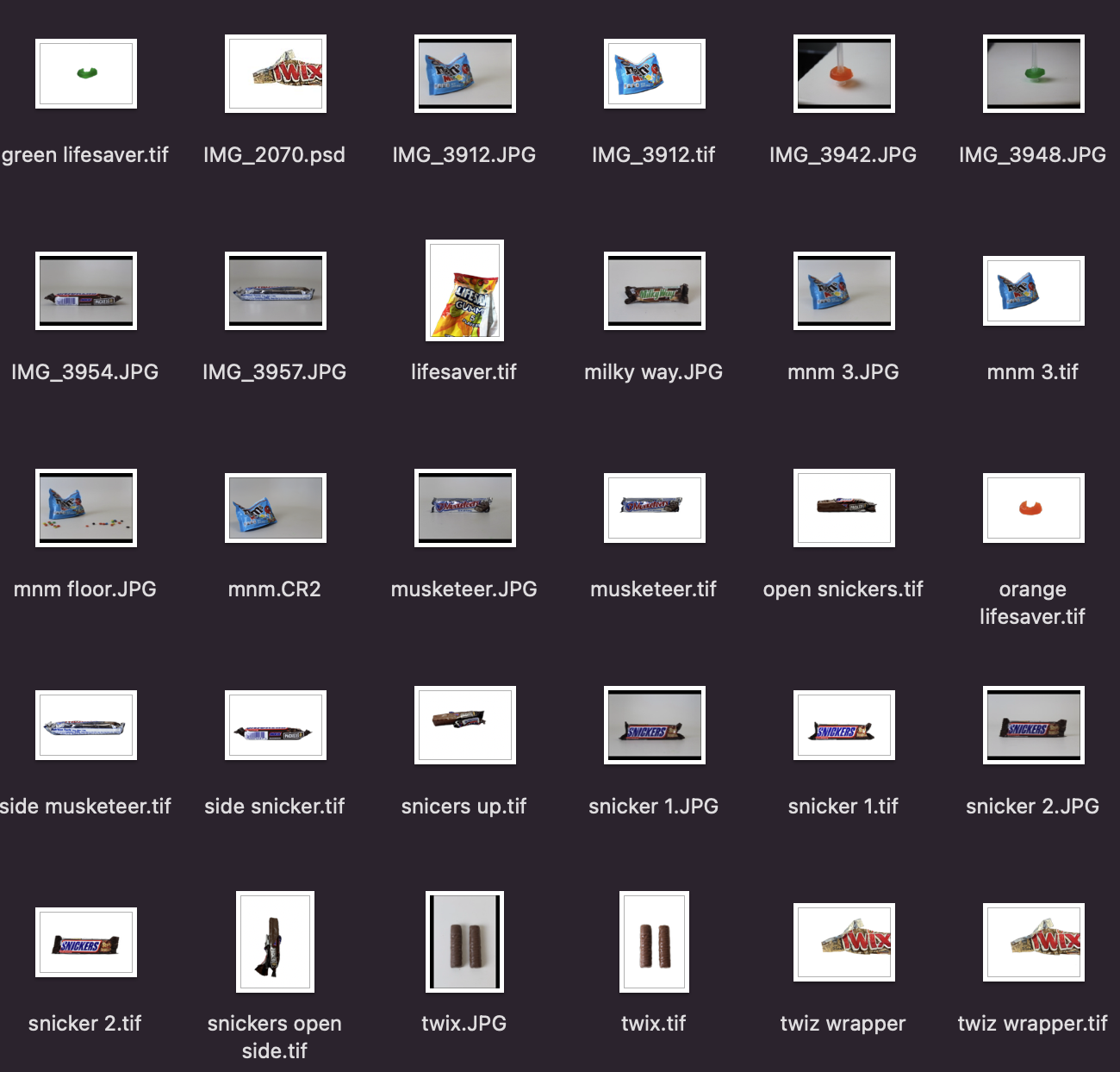
Task: Click the 'snicker 1.JPG' file name
Action: 654,807
